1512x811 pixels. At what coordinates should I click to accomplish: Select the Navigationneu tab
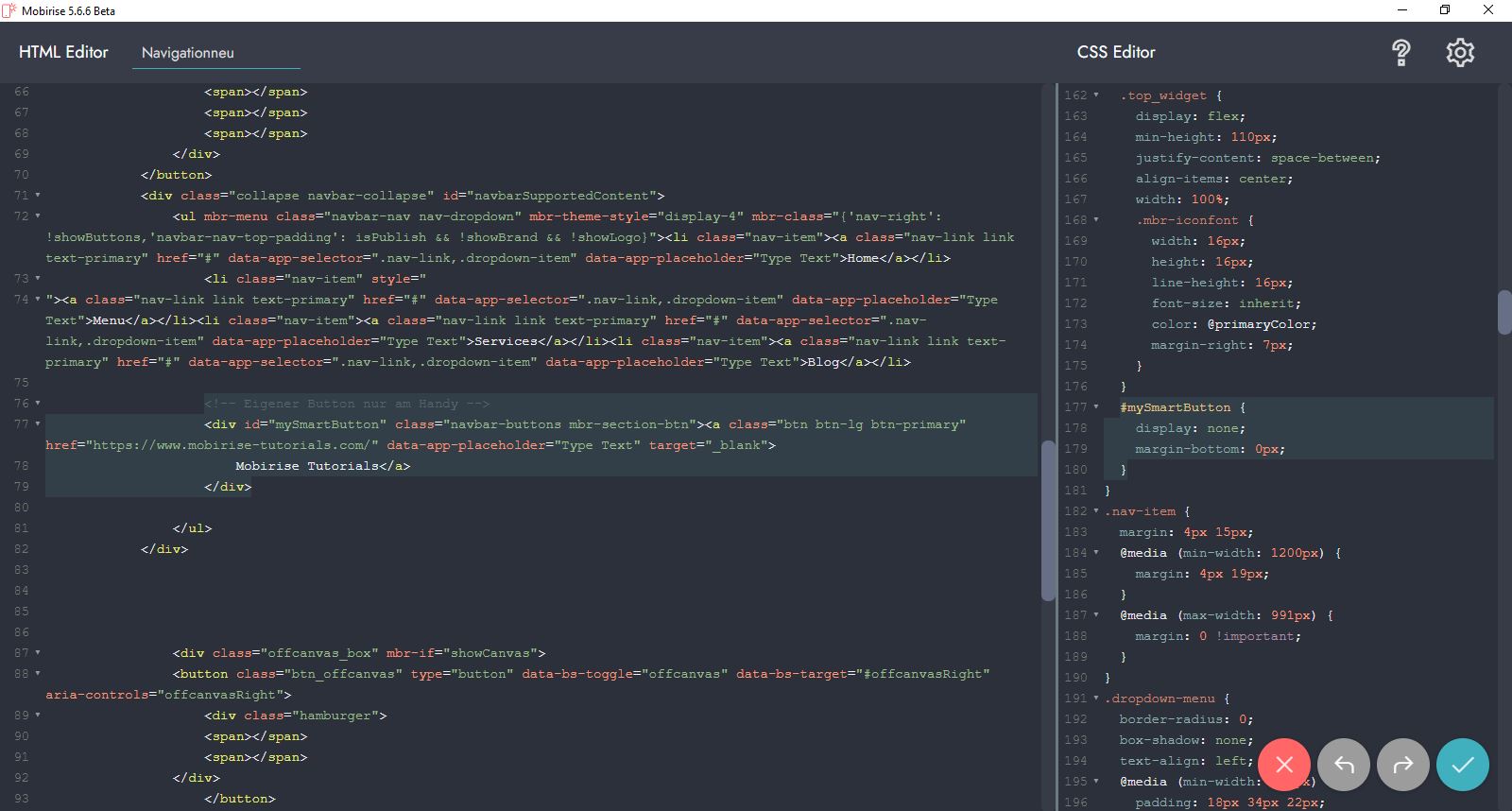(188, 53)
